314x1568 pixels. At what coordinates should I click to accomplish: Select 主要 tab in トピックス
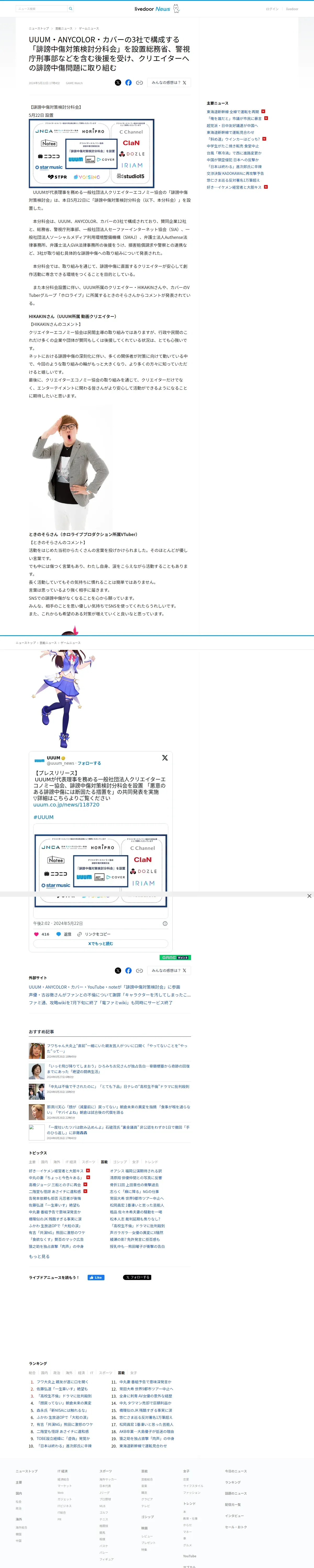(32, 1161)
